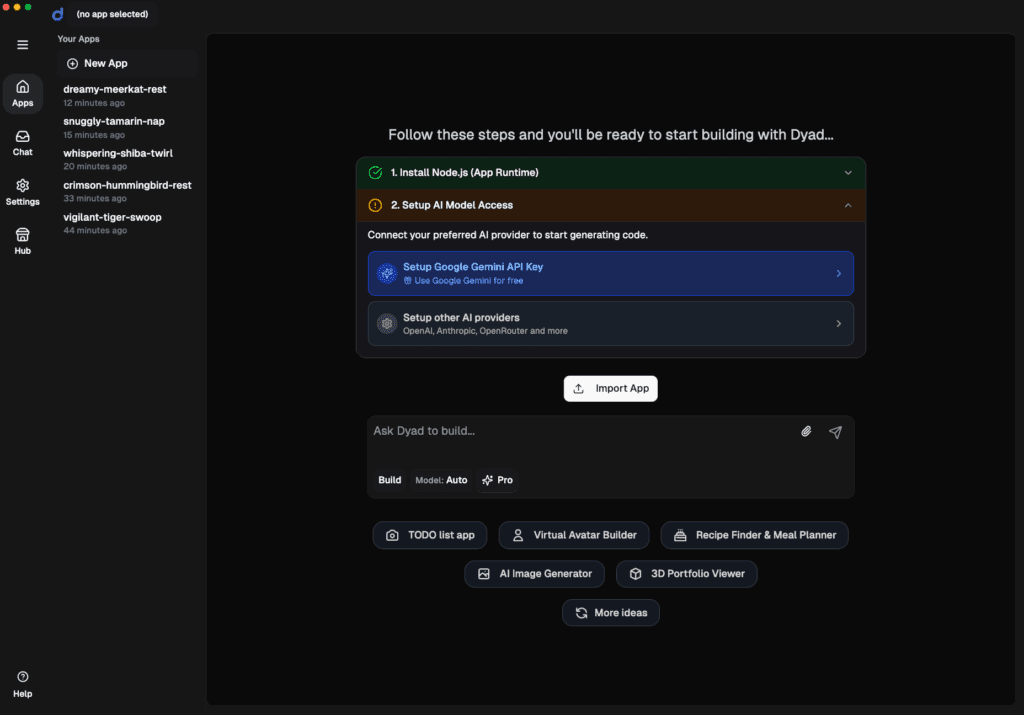This screenshot has height=715, width=1024.
Task: Click the gear icon for other AI providers
Action: pyautogui.click(x=387, y=323)
